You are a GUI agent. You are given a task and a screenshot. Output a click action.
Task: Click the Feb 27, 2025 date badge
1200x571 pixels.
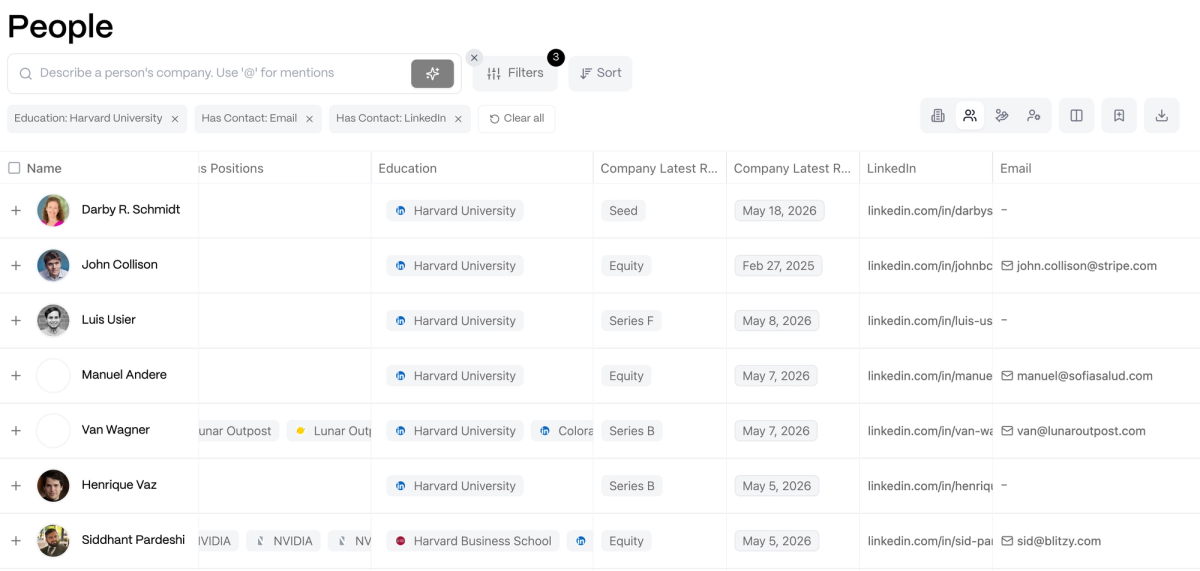point(779,266)
